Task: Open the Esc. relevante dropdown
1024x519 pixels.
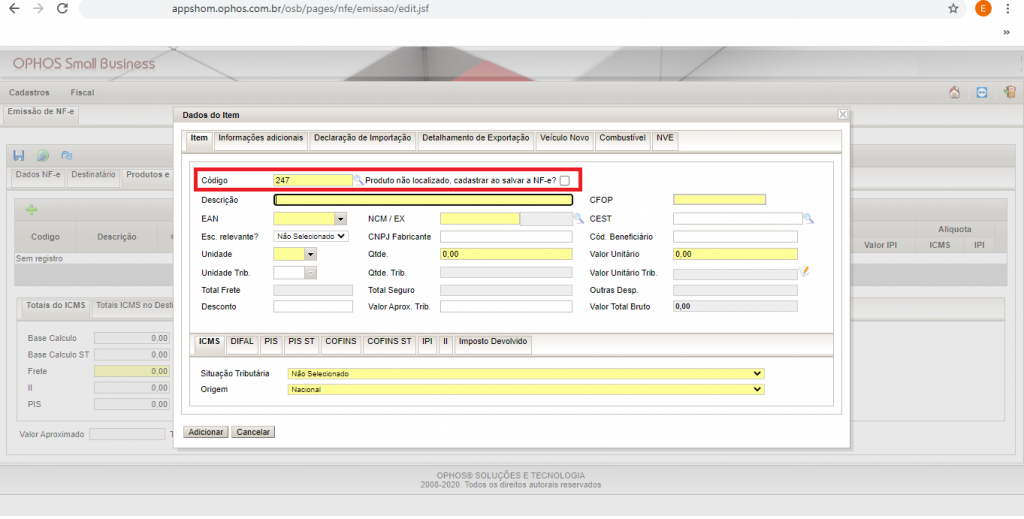Action: [310, 236]
